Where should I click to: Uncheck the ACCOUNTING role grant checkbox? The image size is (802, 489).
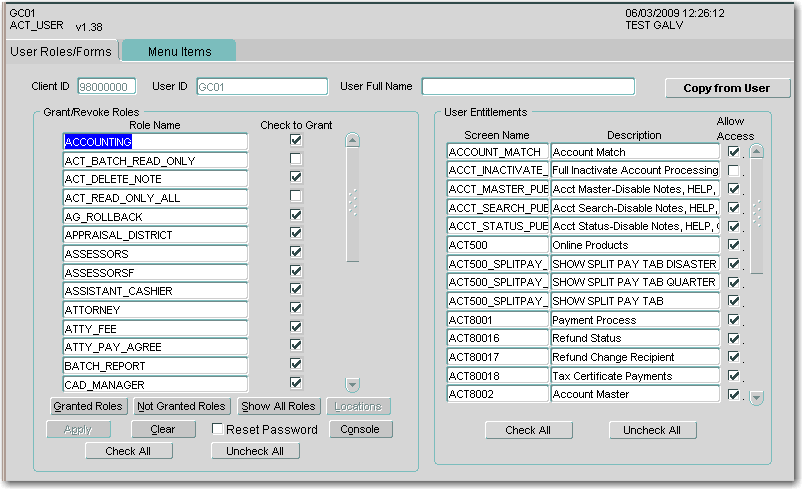tap(296, 140)
